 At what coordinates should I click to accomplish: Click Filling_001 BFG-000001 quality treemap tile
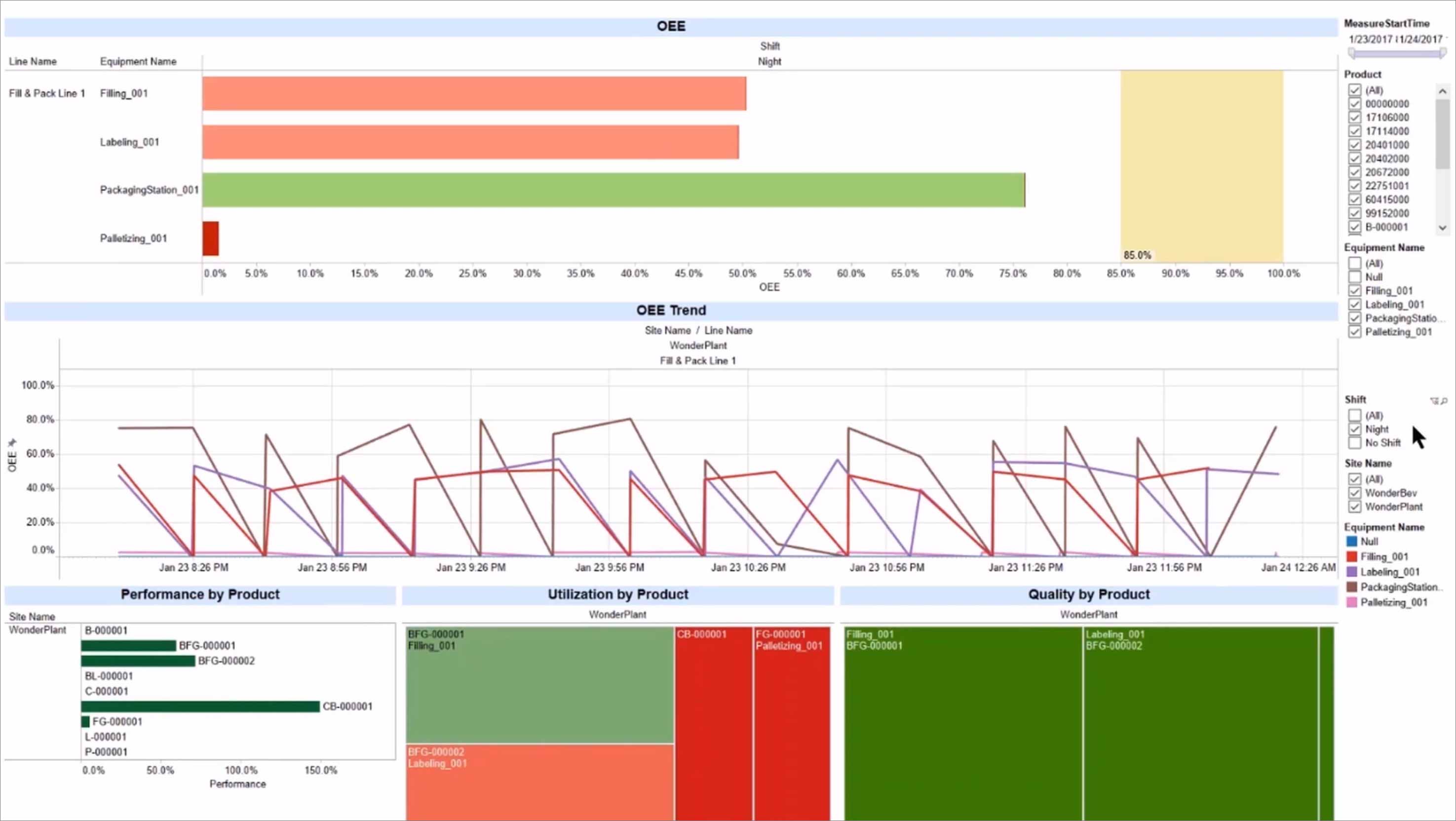pyautogui.click(x=963, y=724)
